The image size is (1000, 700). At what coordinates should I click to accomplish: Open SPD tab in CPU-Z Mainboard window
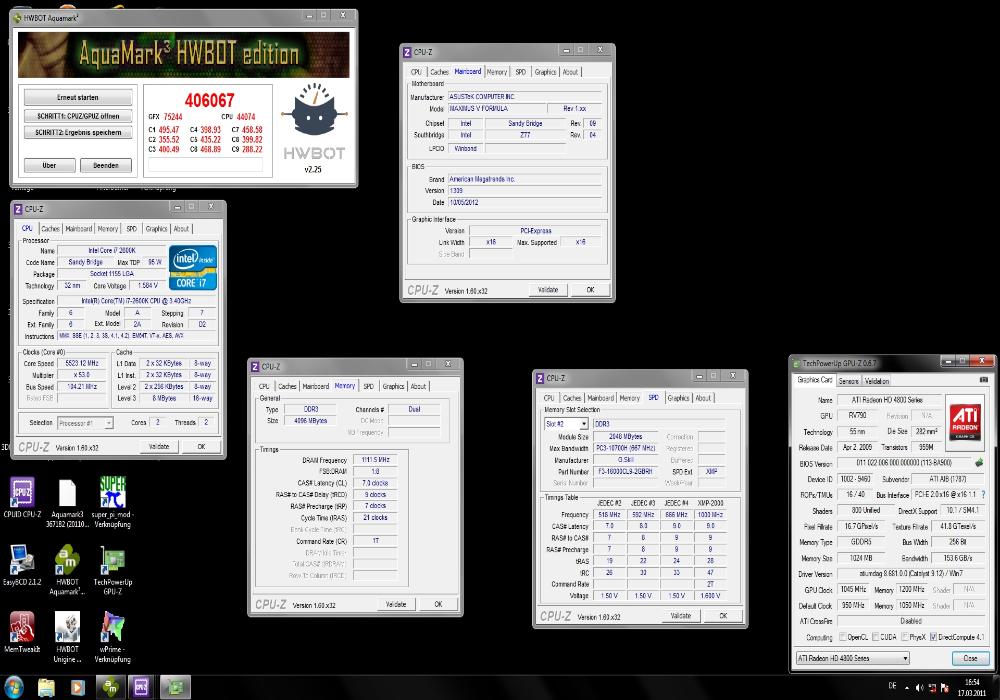pyautogui.click(x=521, y=72)
